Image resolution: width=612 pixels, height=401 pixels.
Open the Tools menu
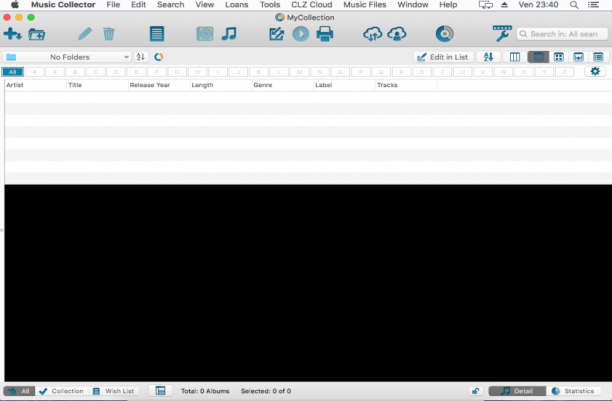(270, 5)
